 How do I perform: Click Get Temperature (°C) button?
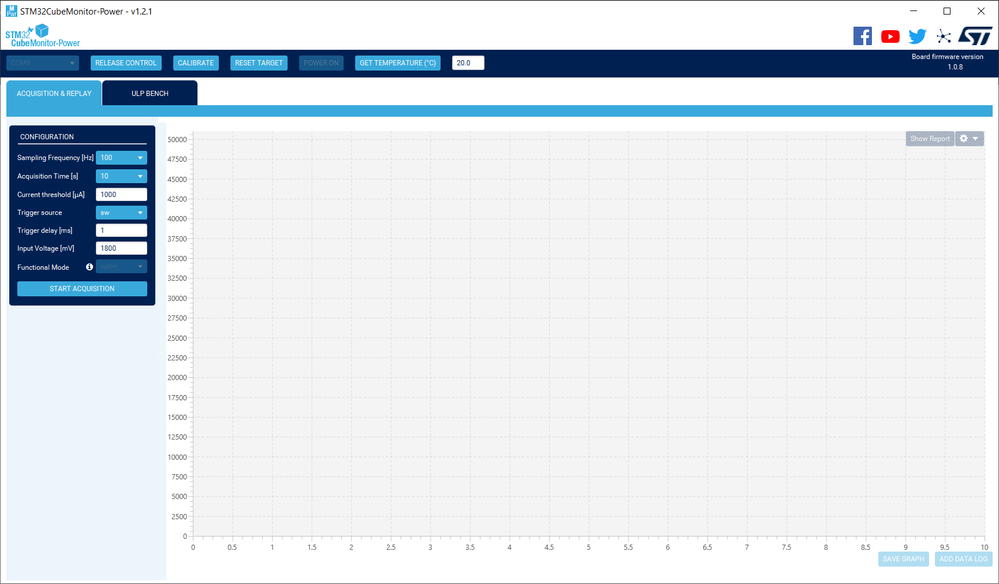click(398, 63)
